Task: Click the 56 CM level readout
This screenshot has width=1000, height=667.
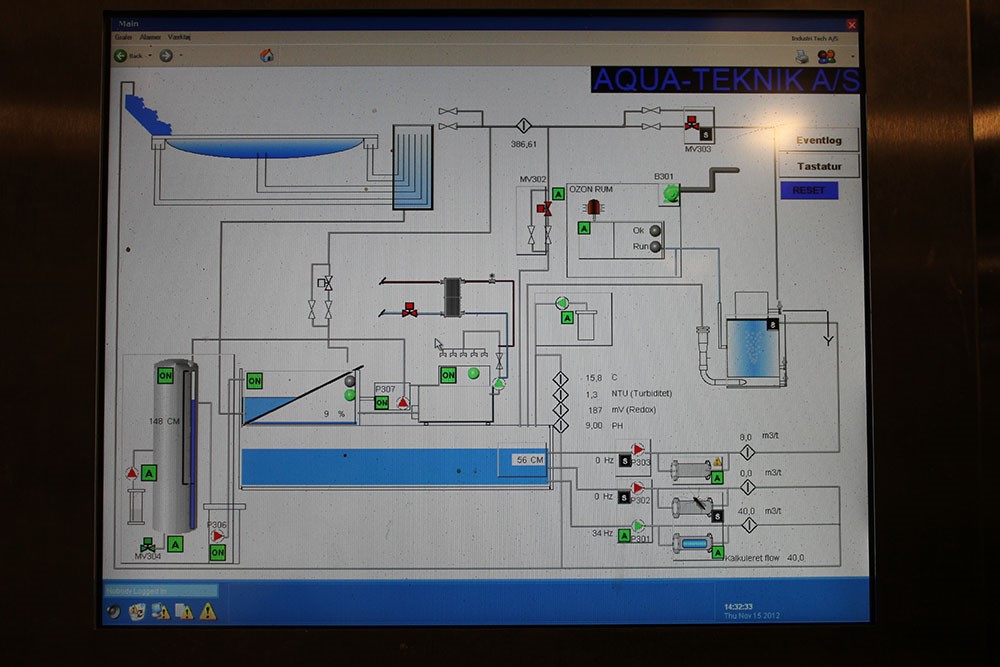Action: [529, 460]
